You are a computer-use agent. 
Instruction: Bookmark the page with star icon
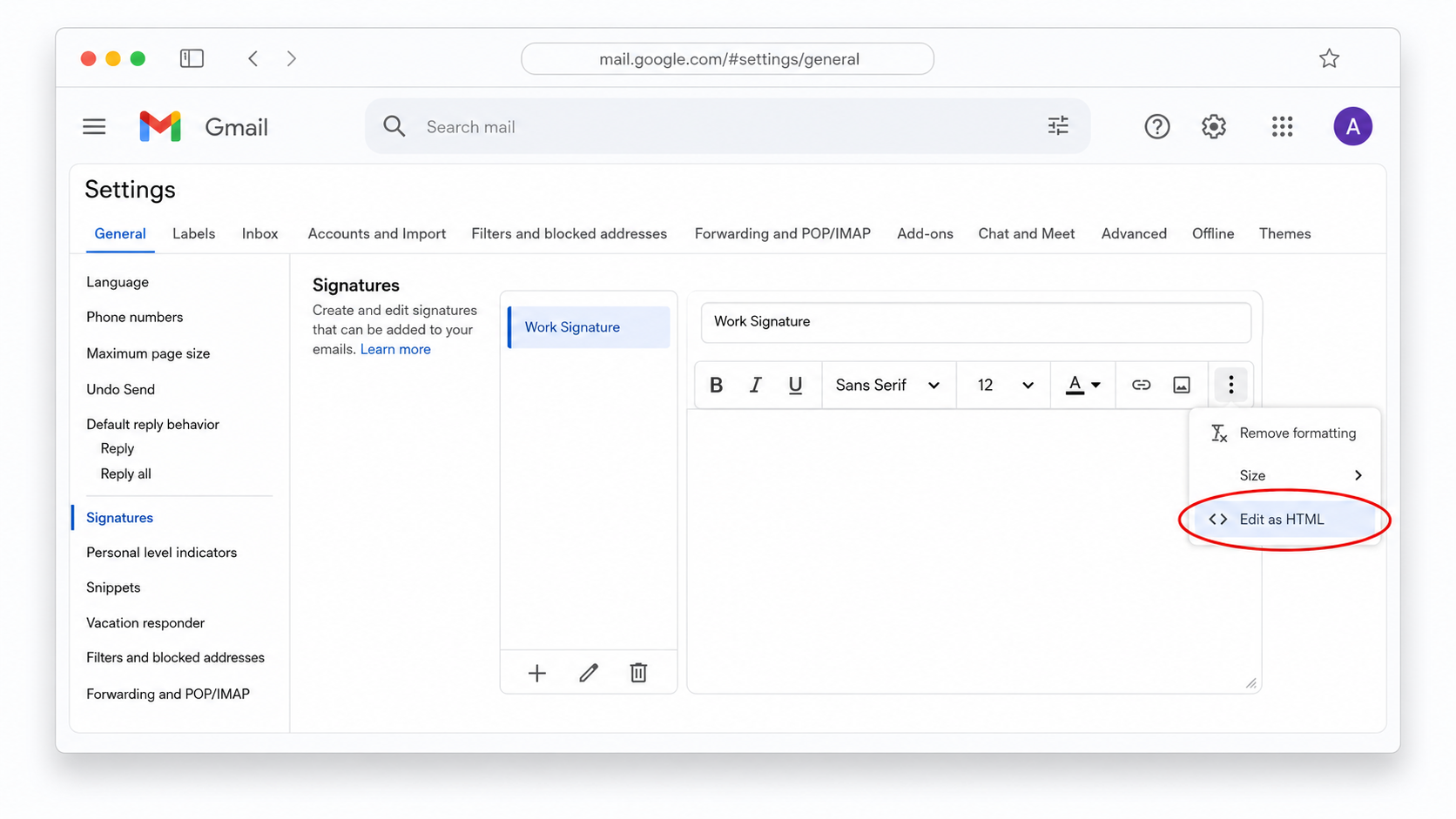coord(1329,58)
